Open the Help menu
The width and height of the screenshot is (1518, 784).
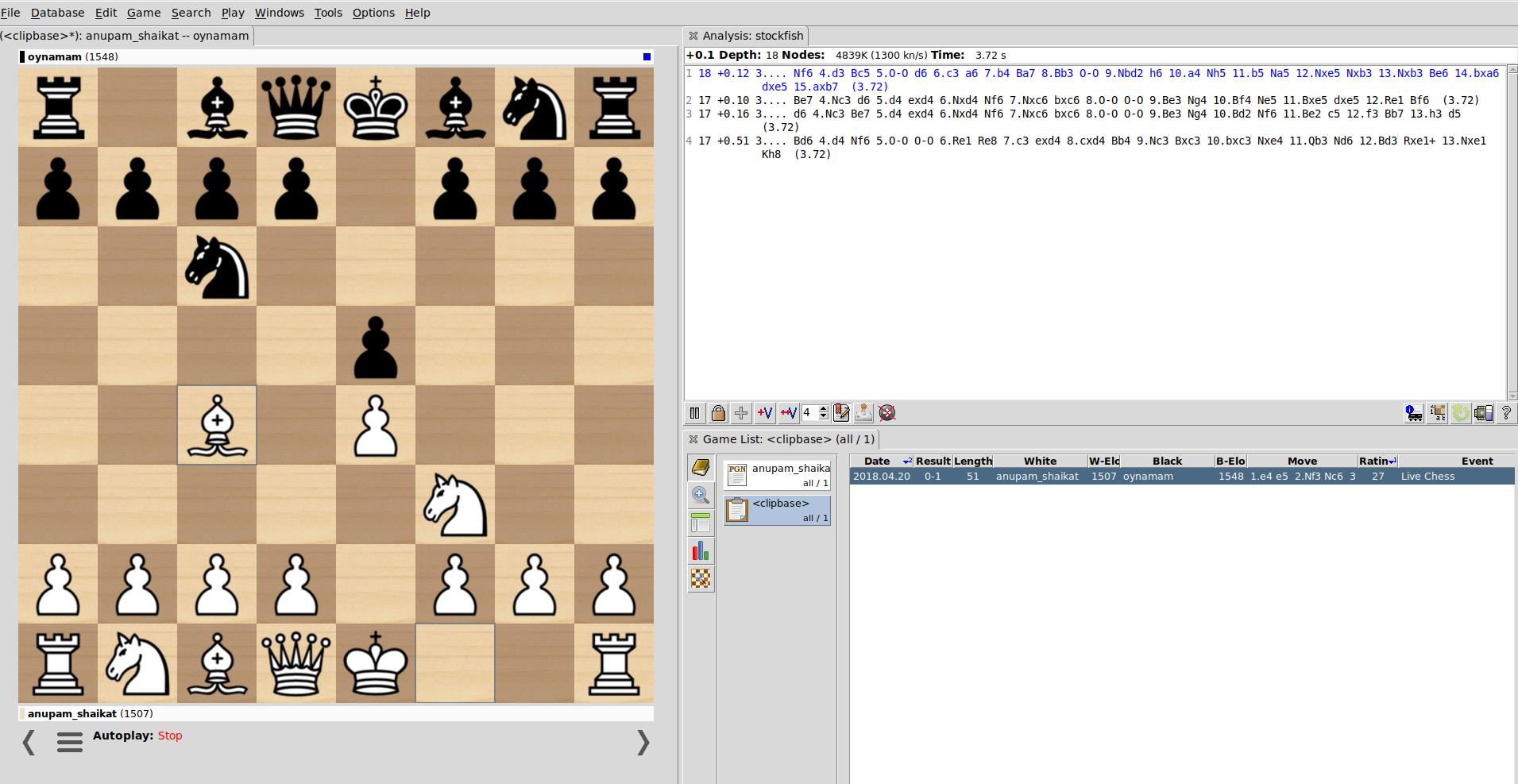[x=417, y=13]
